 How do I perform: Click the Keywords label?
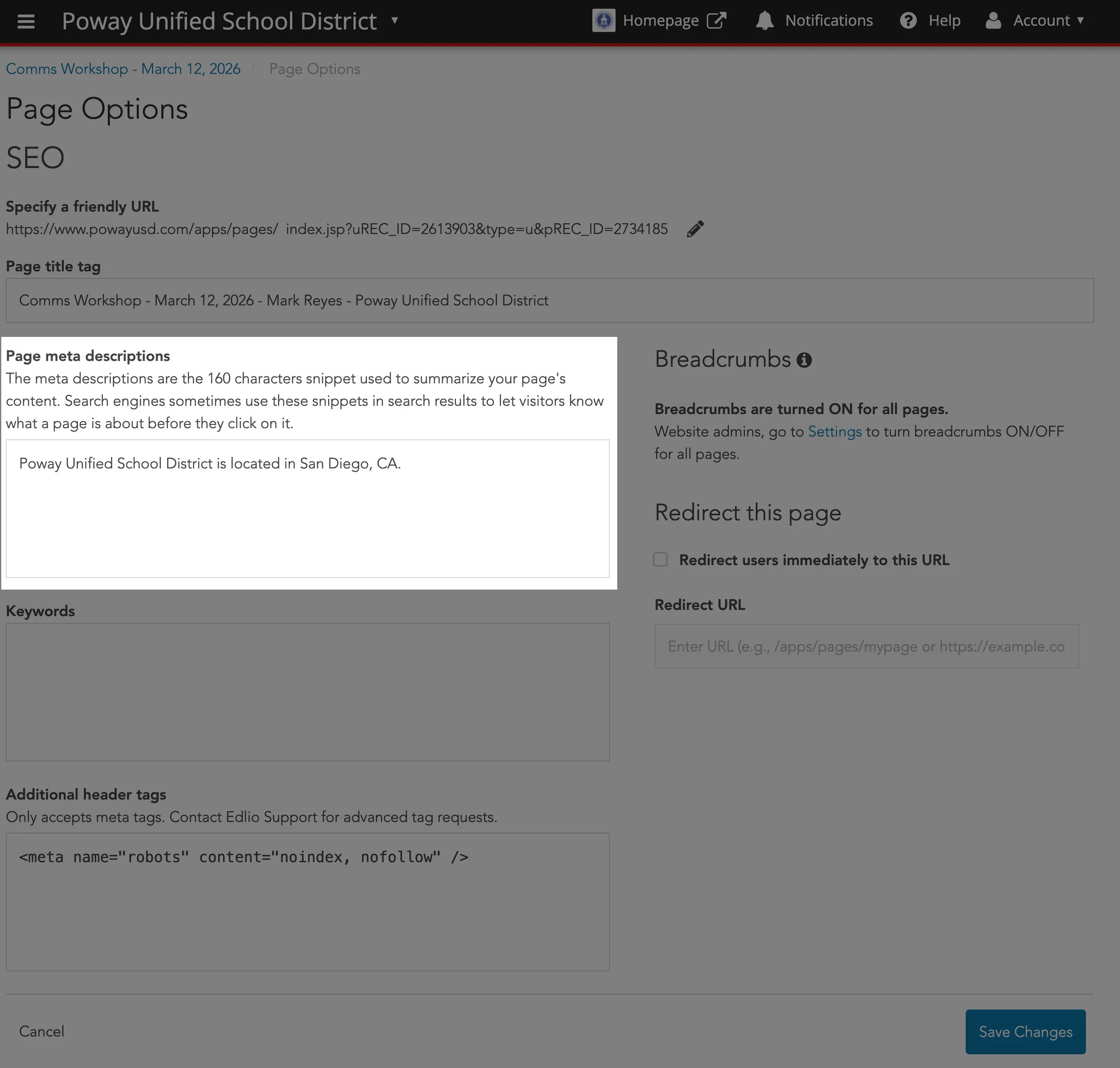[40, 611]
